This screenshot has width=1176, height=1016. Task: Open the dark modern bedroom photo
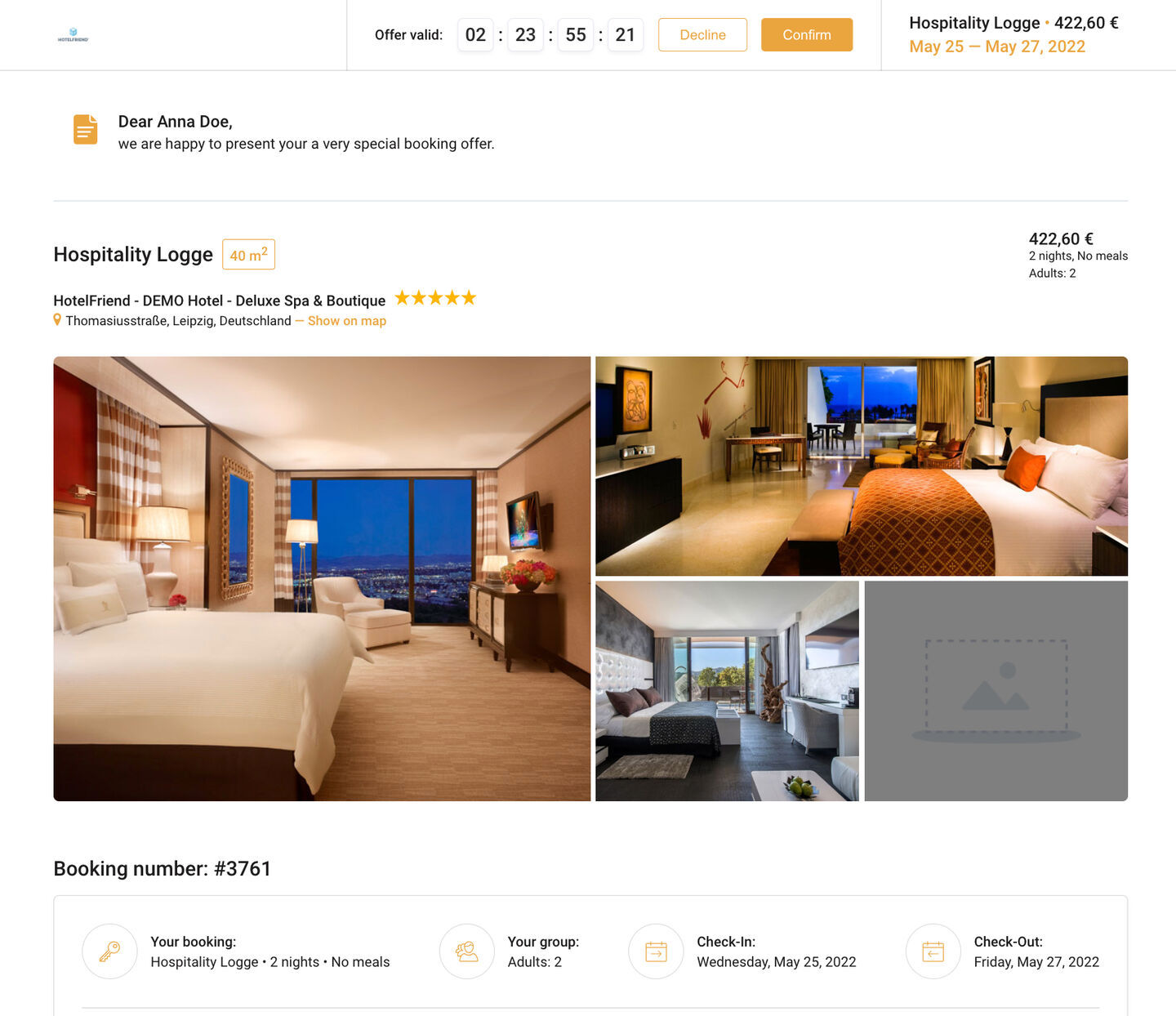point(728,691)
